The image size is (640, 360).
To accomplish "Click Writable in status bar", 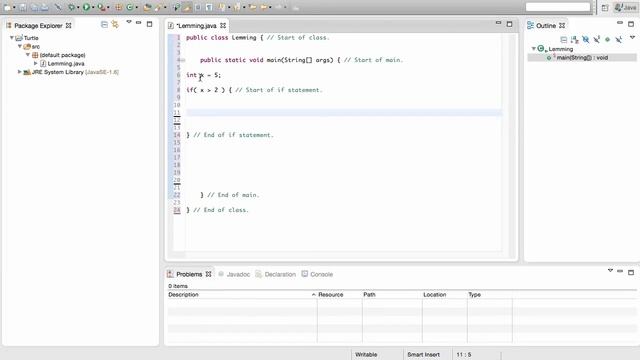I will pyautogui.click(x=366, y=354).
